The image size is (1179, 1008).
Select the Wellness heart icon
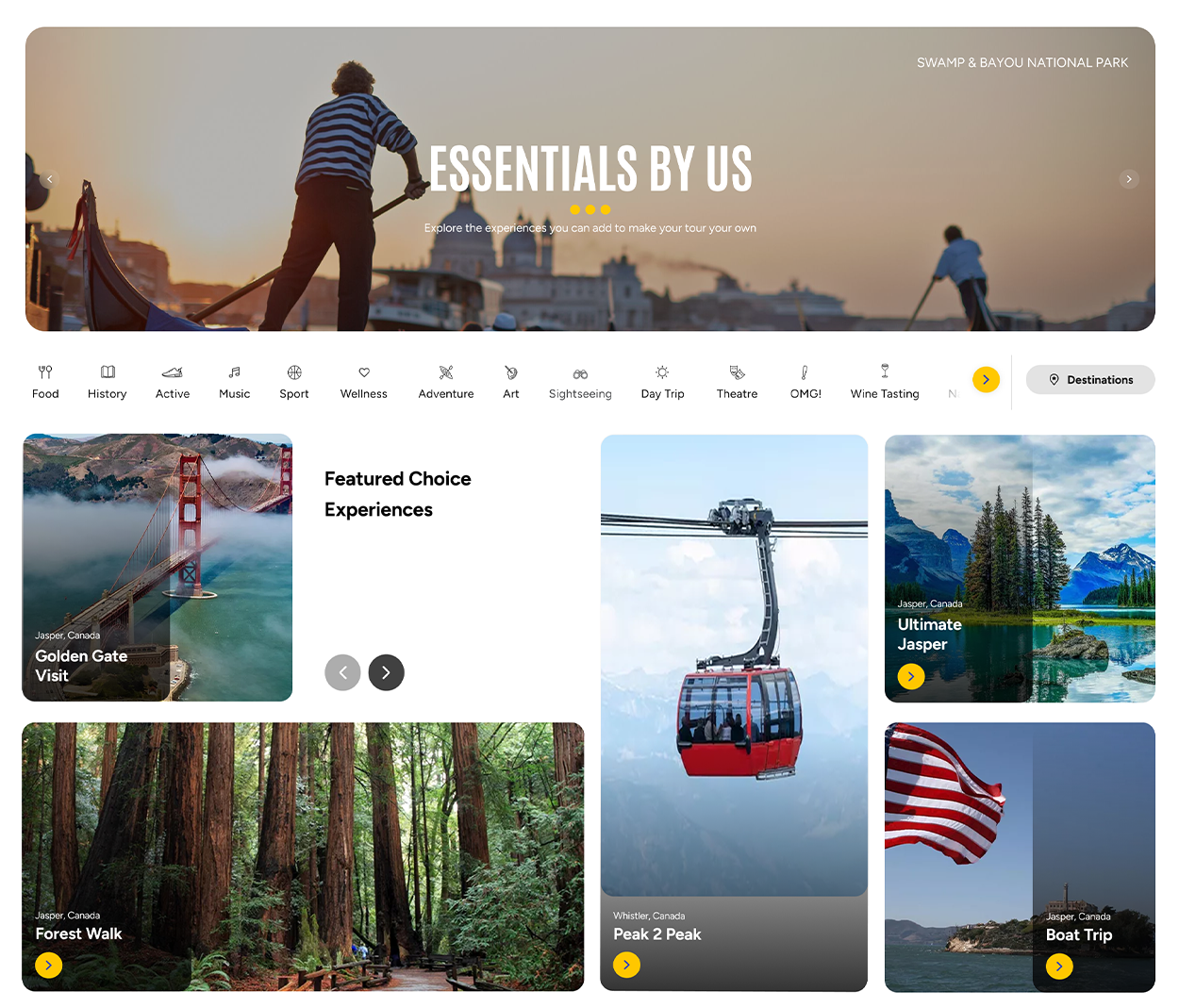click(364, 372)
